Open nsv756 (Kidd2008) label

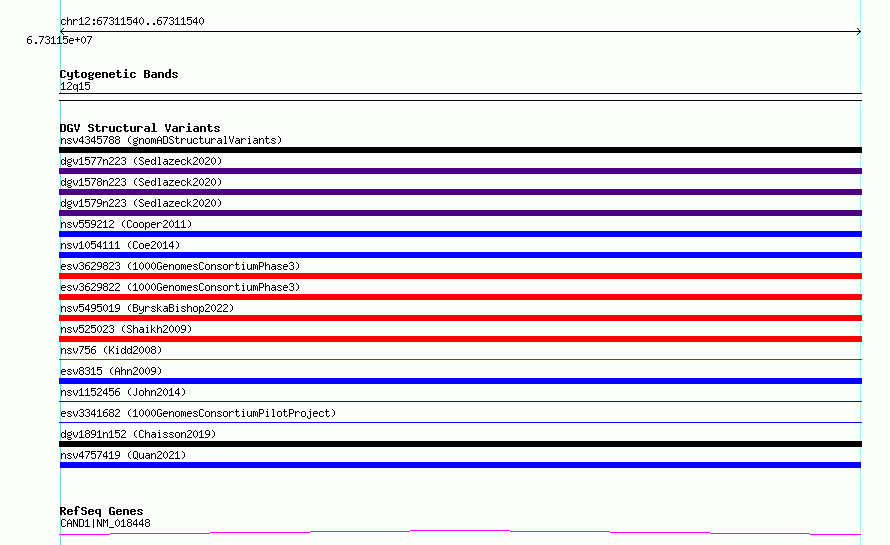point(111,350)
